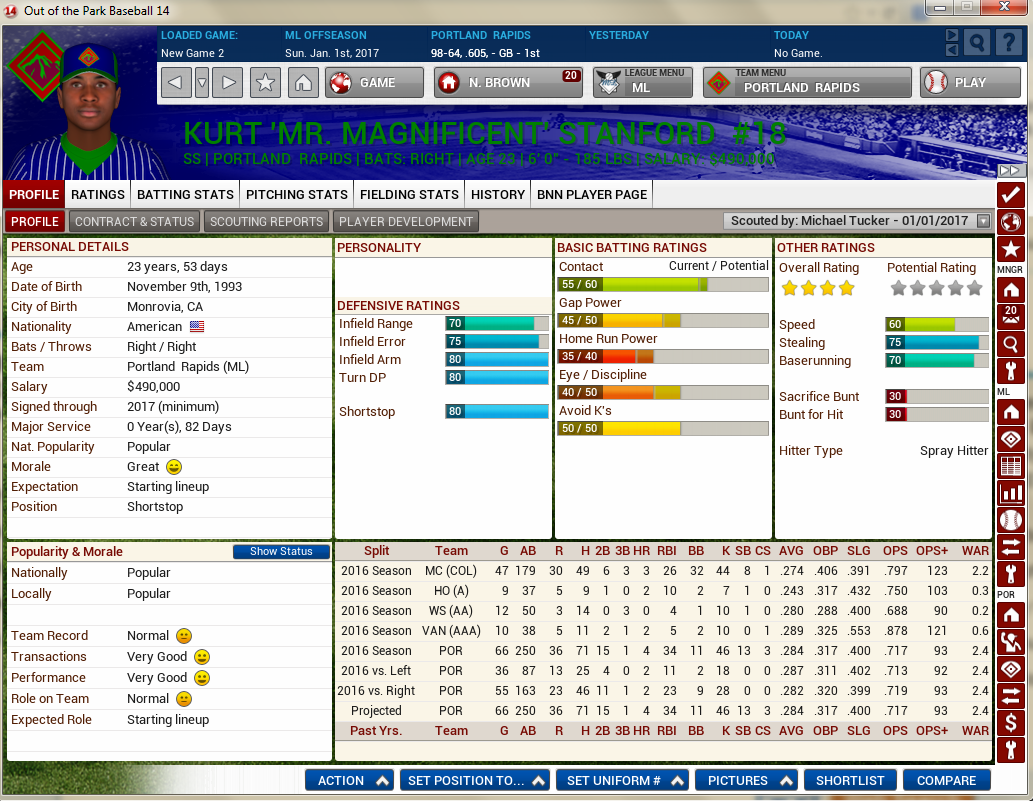The width and height of the screenshot is (1035, 802).
Task: Switch to the FIELDING STATS tab
Action: (x=409, y=195)
